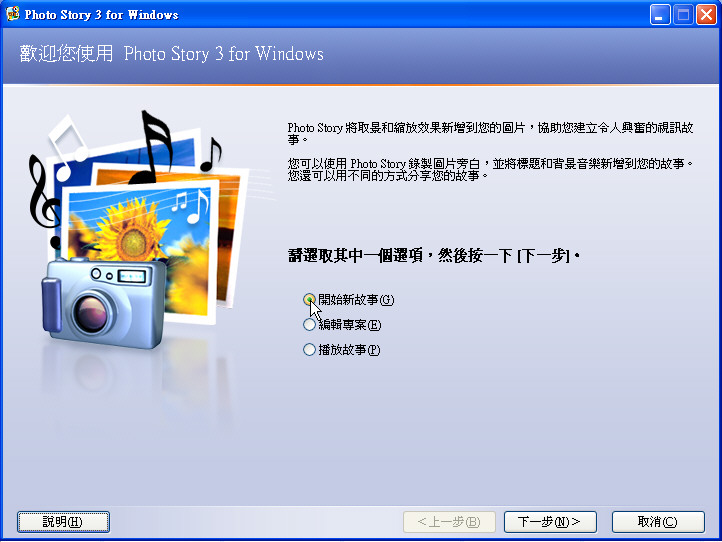Open help with the 說明 button

click(x=63, y=521)
